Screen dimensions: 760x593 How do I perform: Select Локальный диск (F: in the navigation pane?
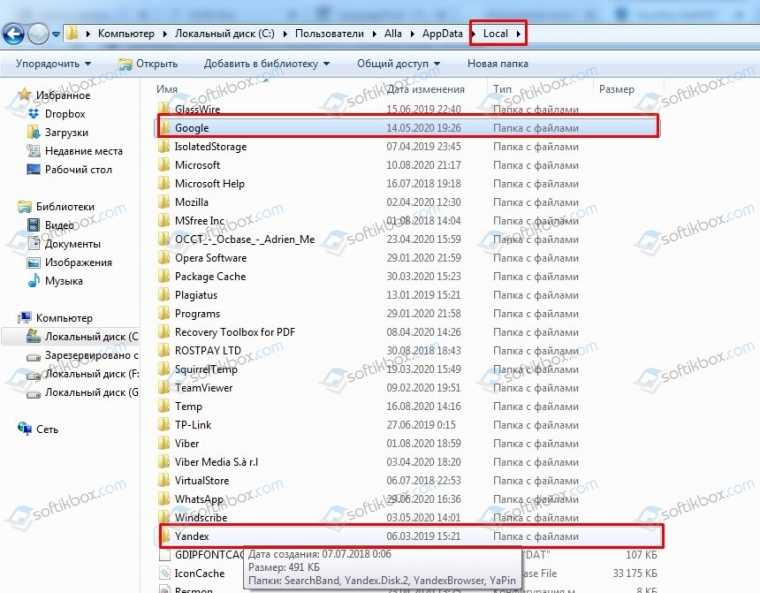92,374
